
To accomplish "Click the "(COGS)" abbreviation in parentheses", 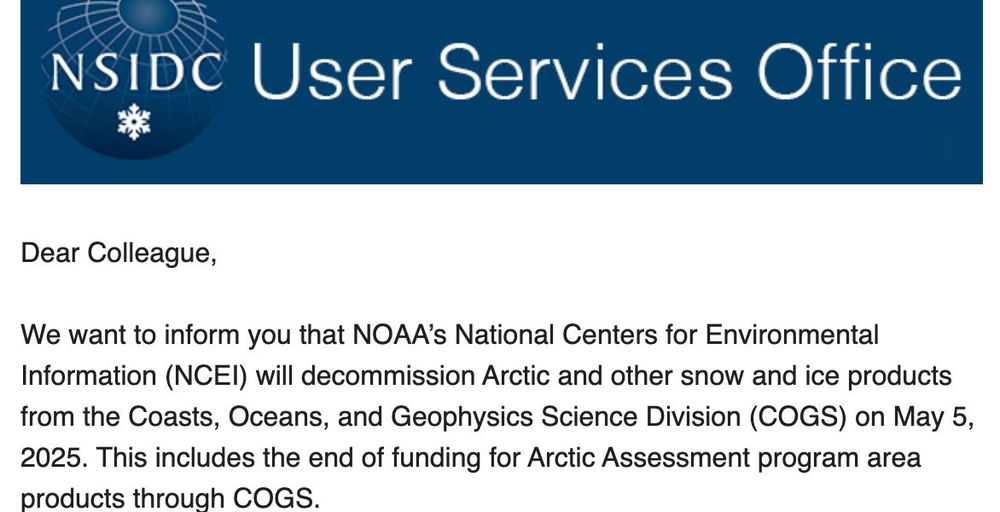I will point(798,417).
